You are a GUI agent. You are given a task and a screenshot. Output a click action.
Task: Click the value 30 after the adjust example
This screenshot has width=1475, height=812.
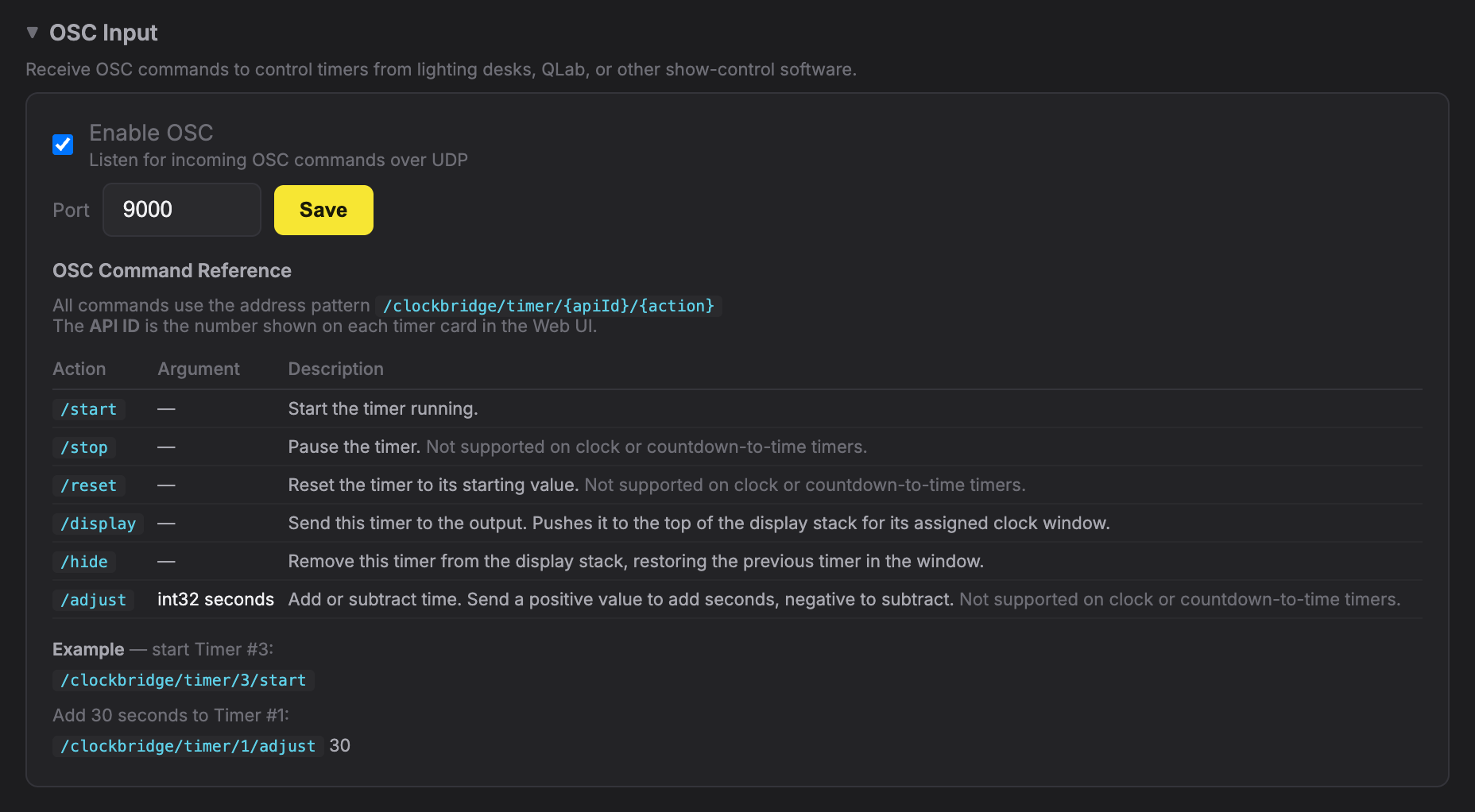point(339,745)
